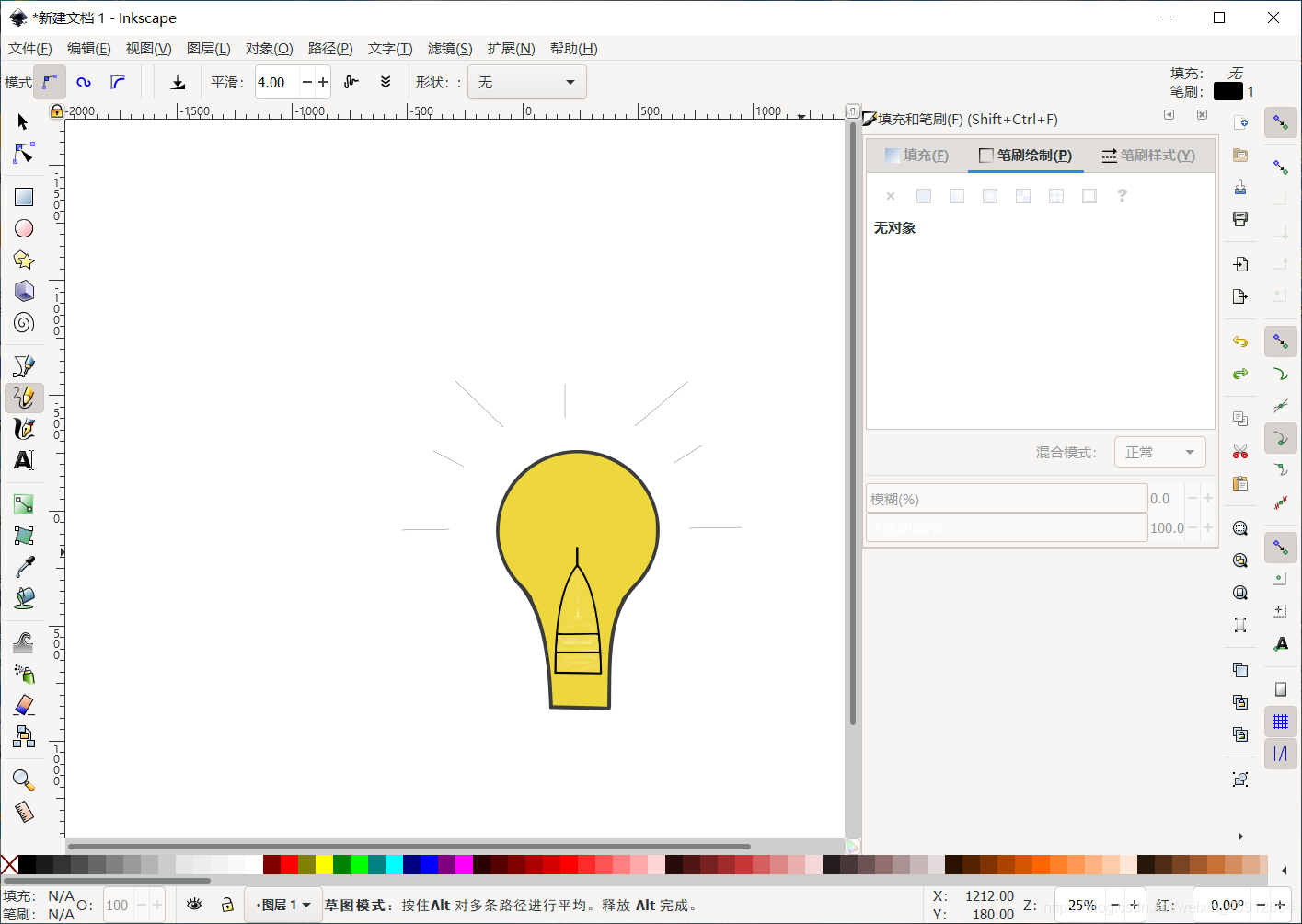Click the rotation field showing 0.00°
The width and height of the screenshot is (1302, 924).
[1227, 905]
